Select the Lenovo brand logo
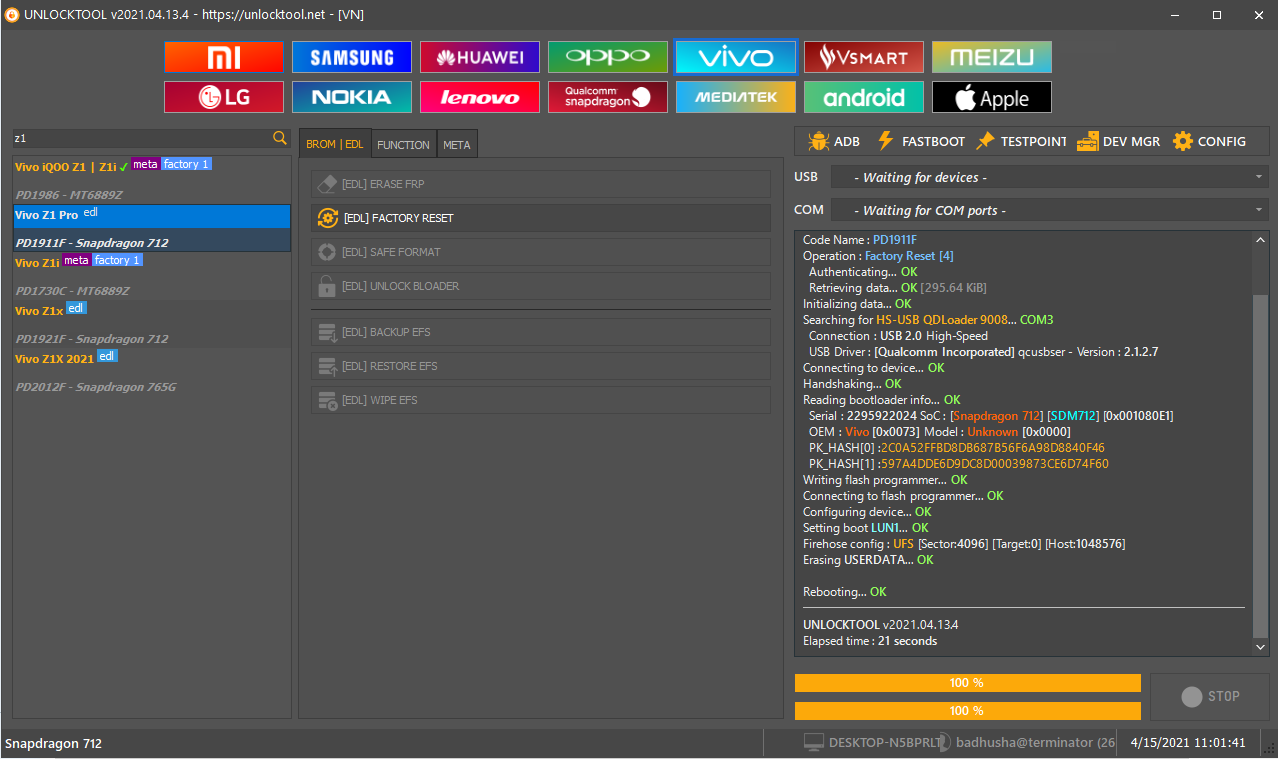Screen dimensions: 1278x759 [x=480, y=97]
